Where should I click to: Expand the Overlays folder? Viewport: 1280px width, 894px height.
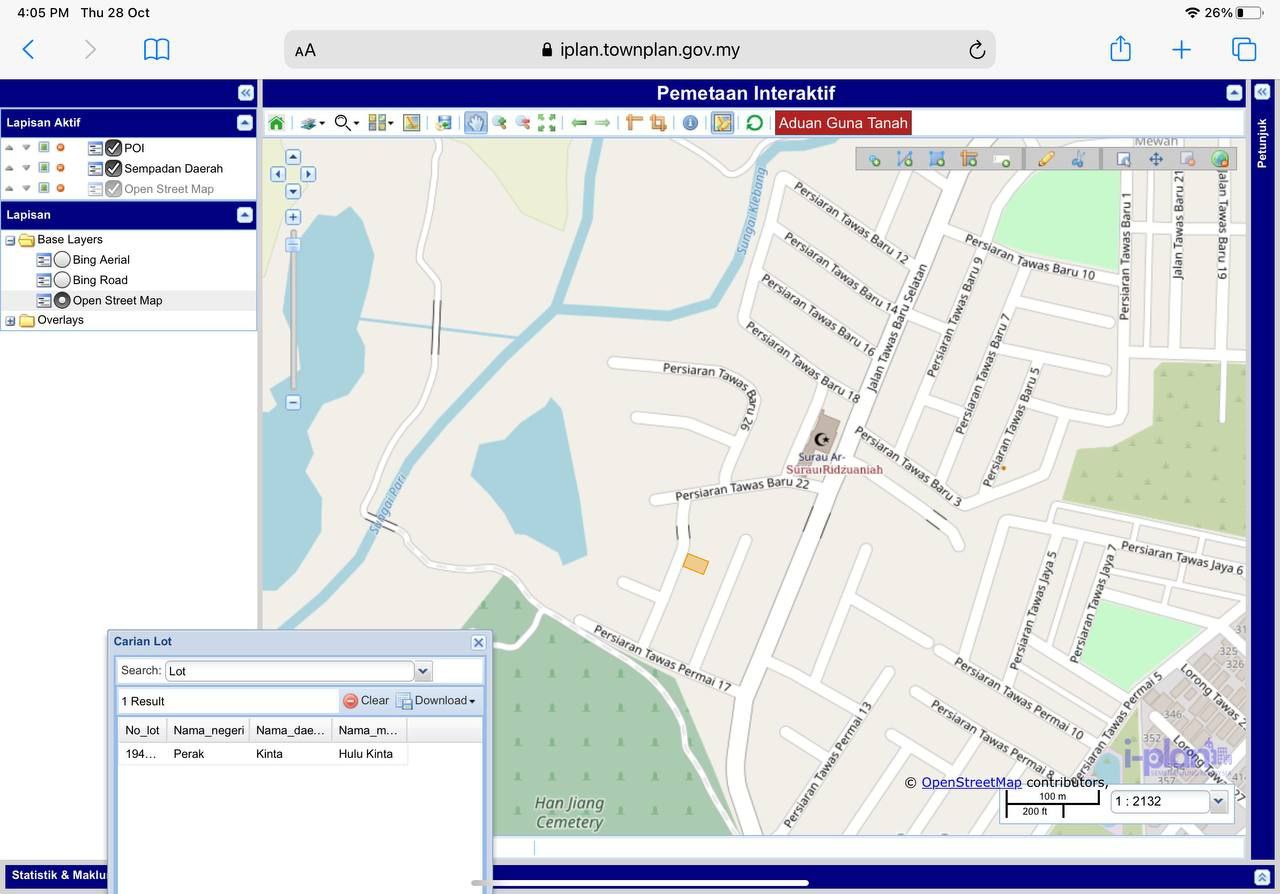[11, 321]
